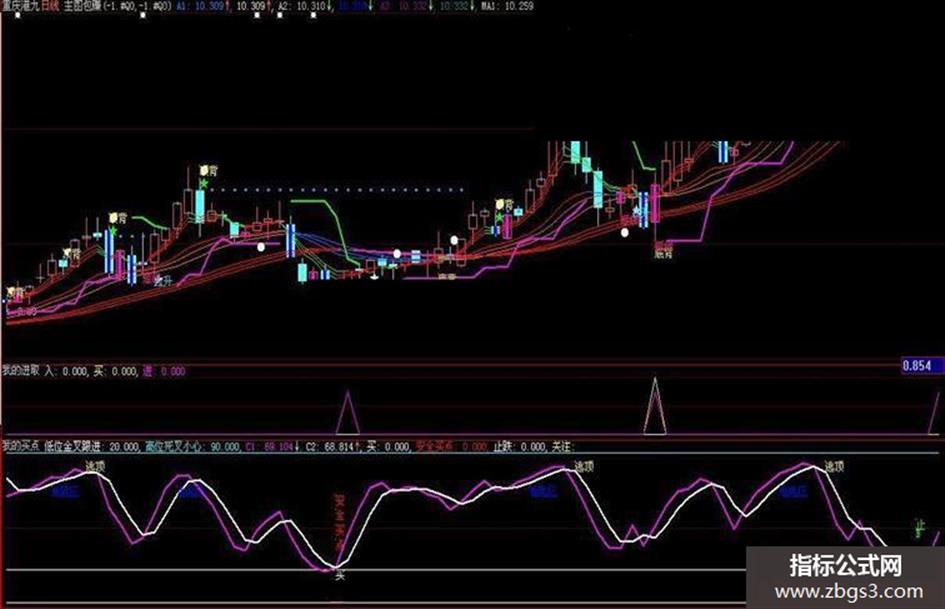
Task: Click the MA1: 10.259 readout
Action: [507, 6]
